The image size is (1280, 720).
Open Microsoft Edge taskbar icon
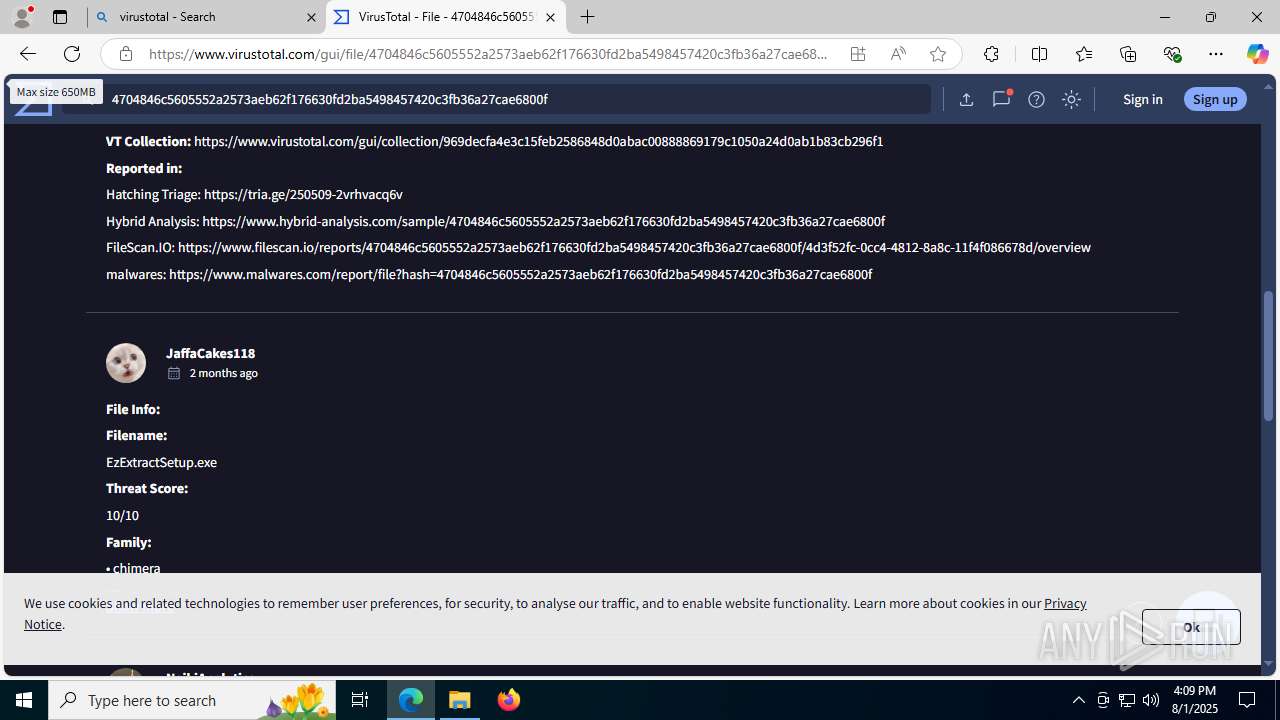(411, 700)
